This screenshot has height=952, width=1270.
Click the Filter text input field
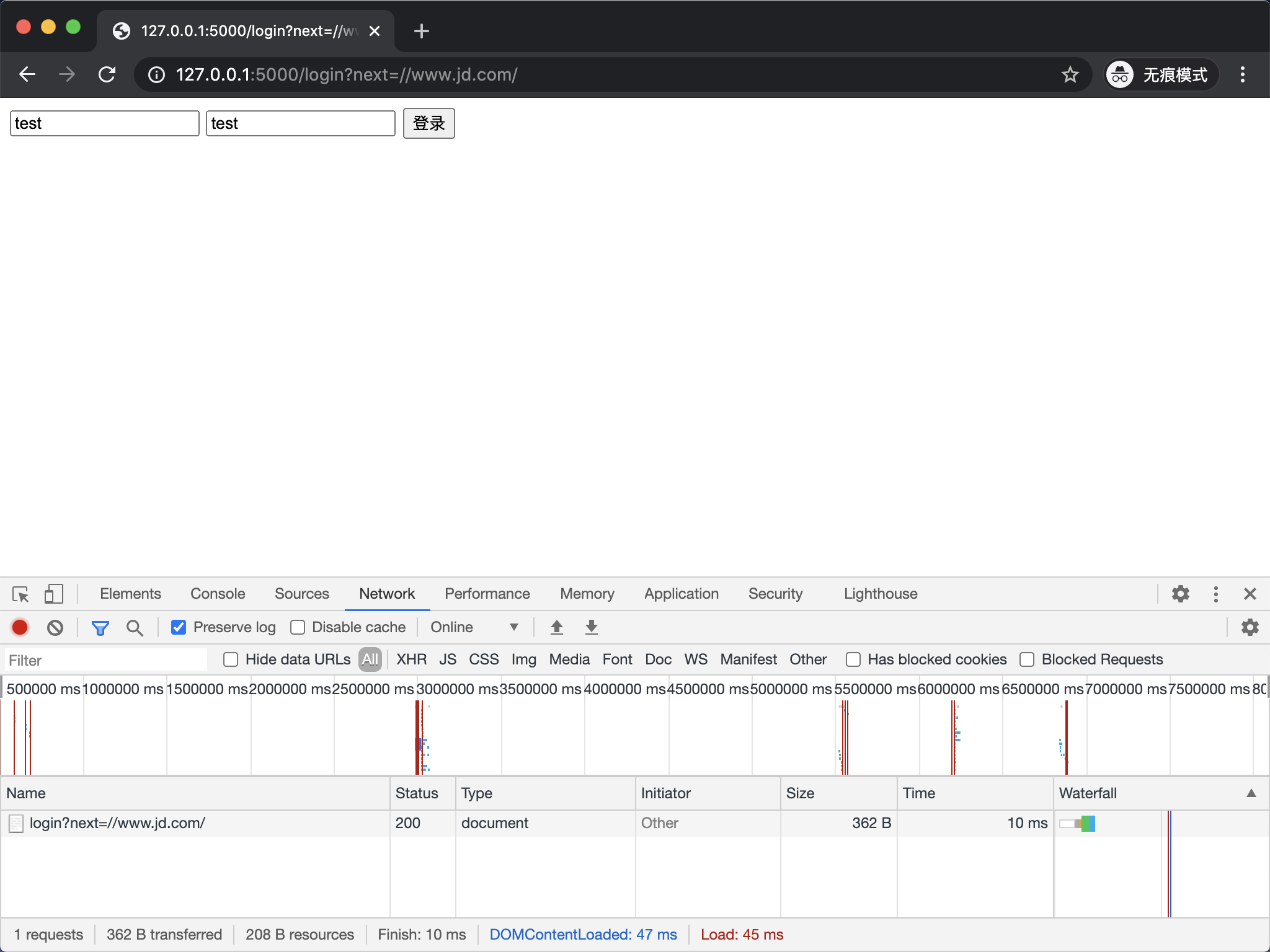[107, 660]
